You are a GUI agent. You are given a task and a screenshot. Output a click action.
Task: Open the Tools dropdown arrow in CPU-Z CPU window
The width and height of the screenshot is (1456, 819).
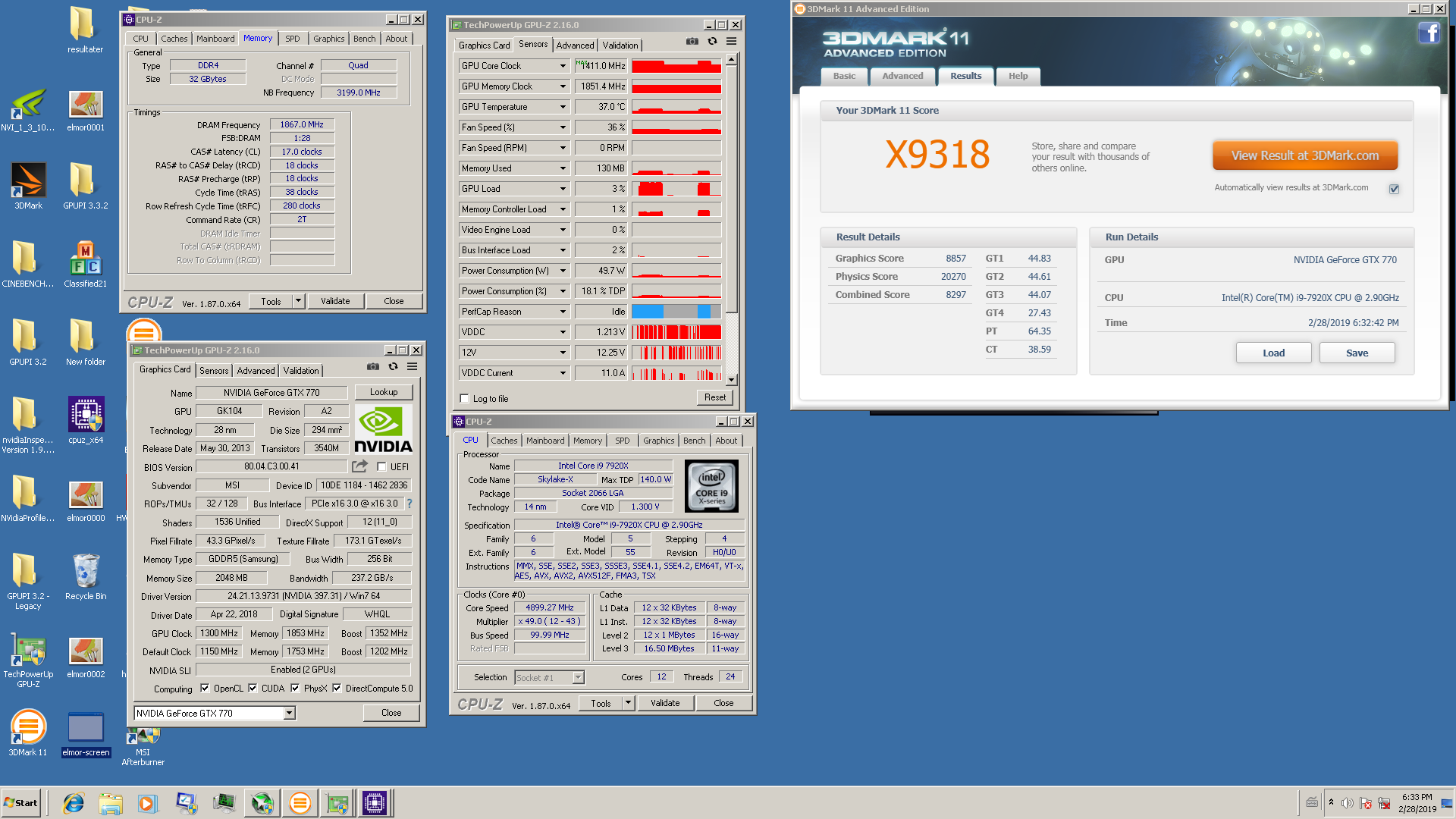click(x=629, y=703)
